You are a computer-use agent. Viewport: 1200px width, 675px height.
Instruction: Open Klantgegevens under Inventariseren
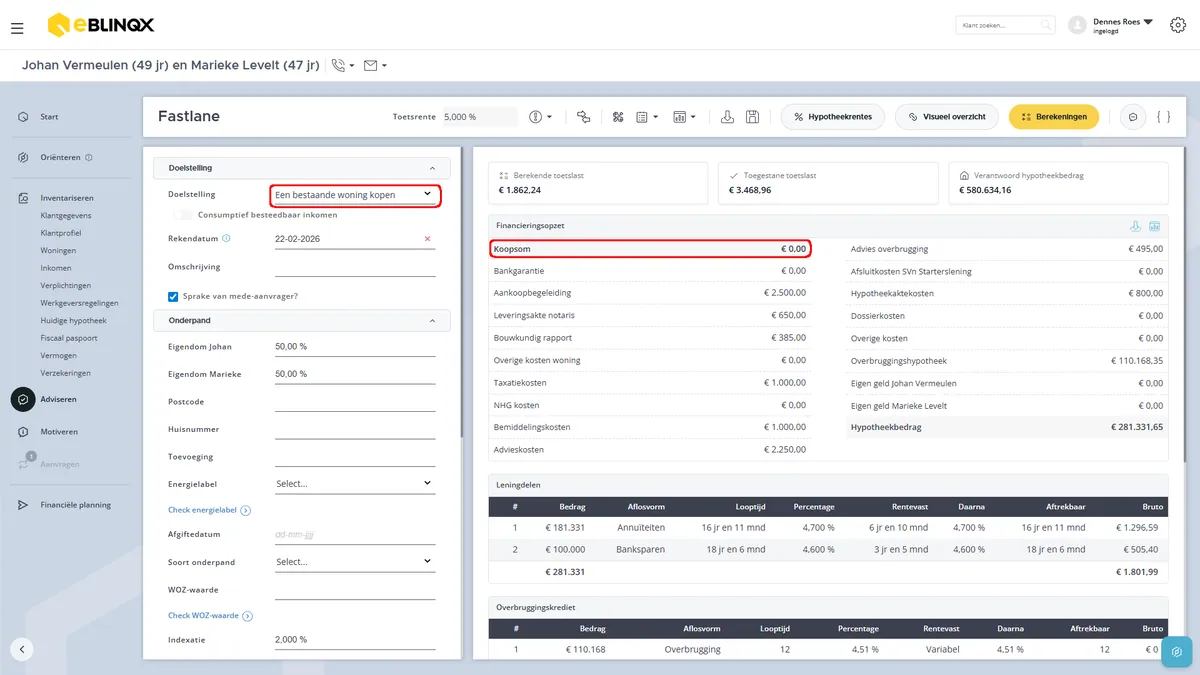click(x=66, y=215)
